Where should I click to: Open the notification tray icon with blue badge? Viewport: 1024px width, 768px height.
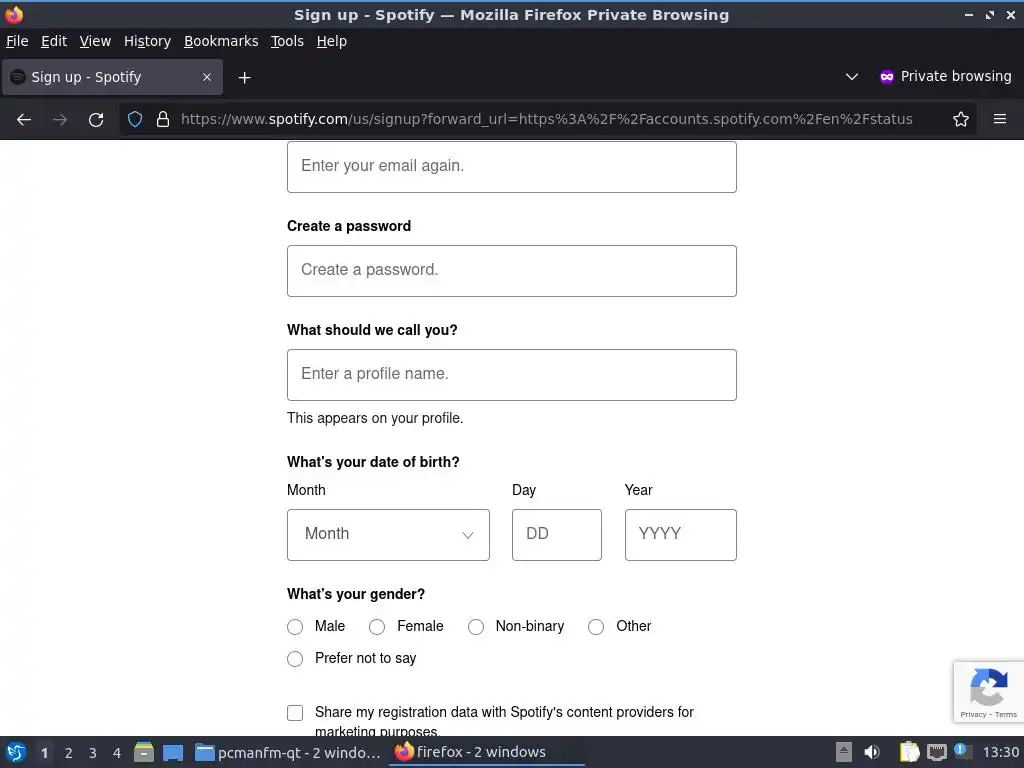[963, 751]
